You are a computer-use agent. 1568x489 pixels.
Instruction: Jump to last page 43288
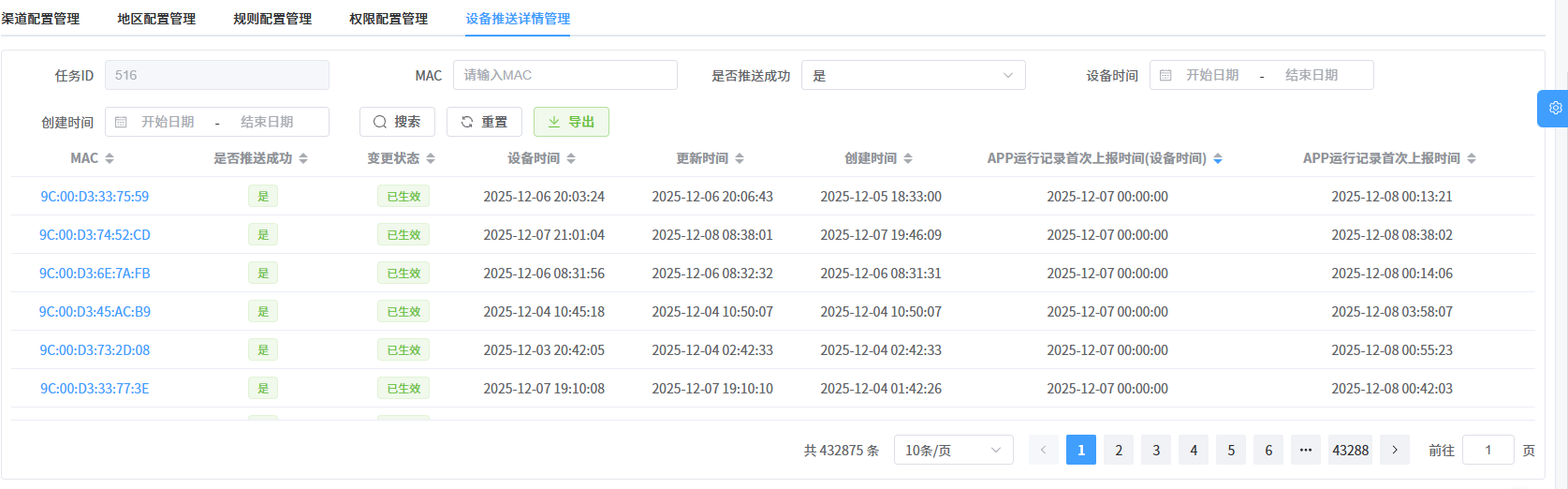(x=1350, y=450)
